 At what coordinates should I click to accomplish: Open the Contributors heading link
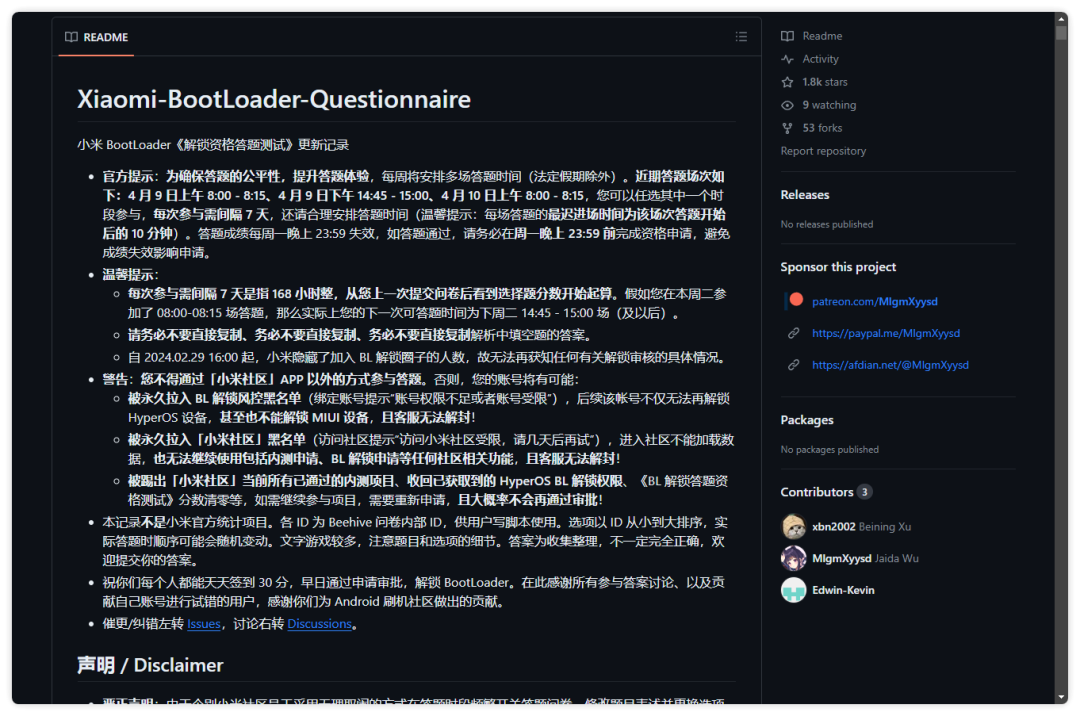click(x=817, y=492)
